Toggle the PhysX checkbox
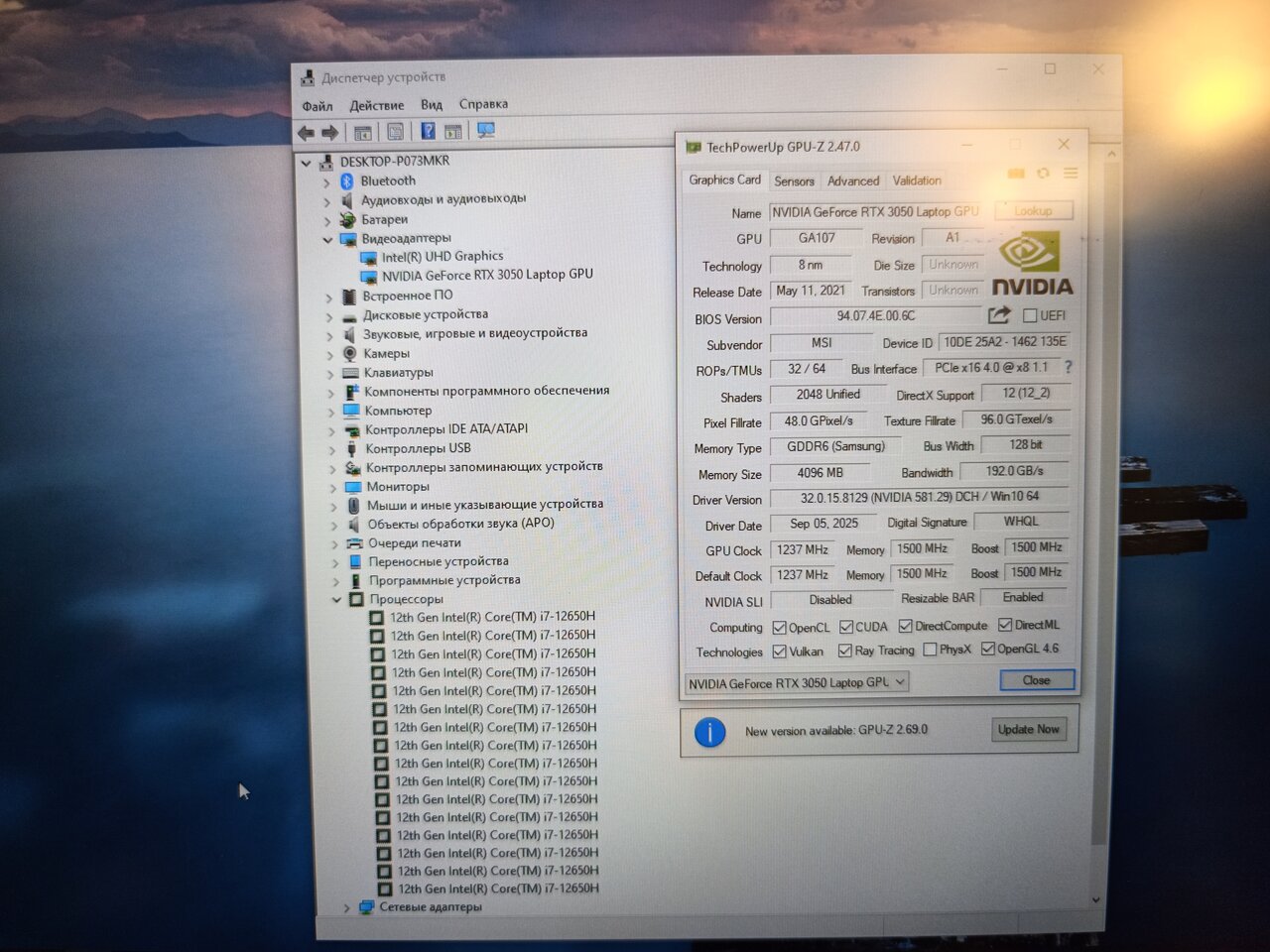 pyautogui.click(x=930, y=650)
